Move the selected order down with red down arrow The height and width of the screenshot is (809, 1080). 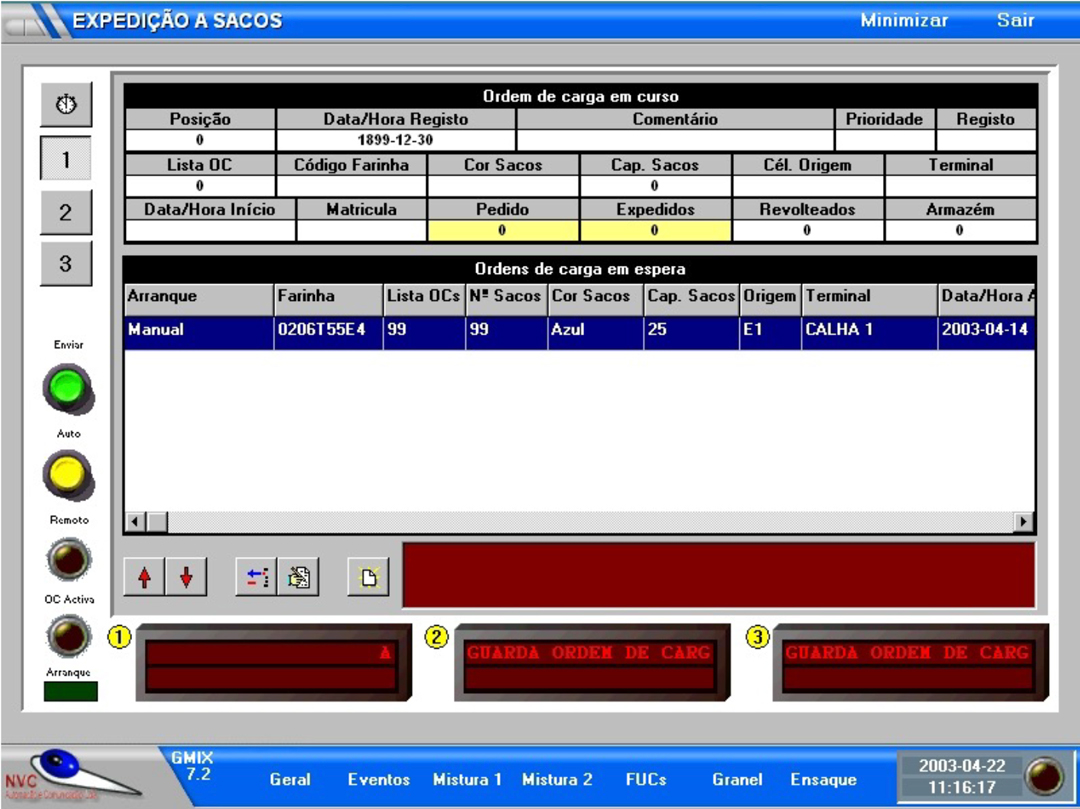pyautogui.click(x=186, y=577)
